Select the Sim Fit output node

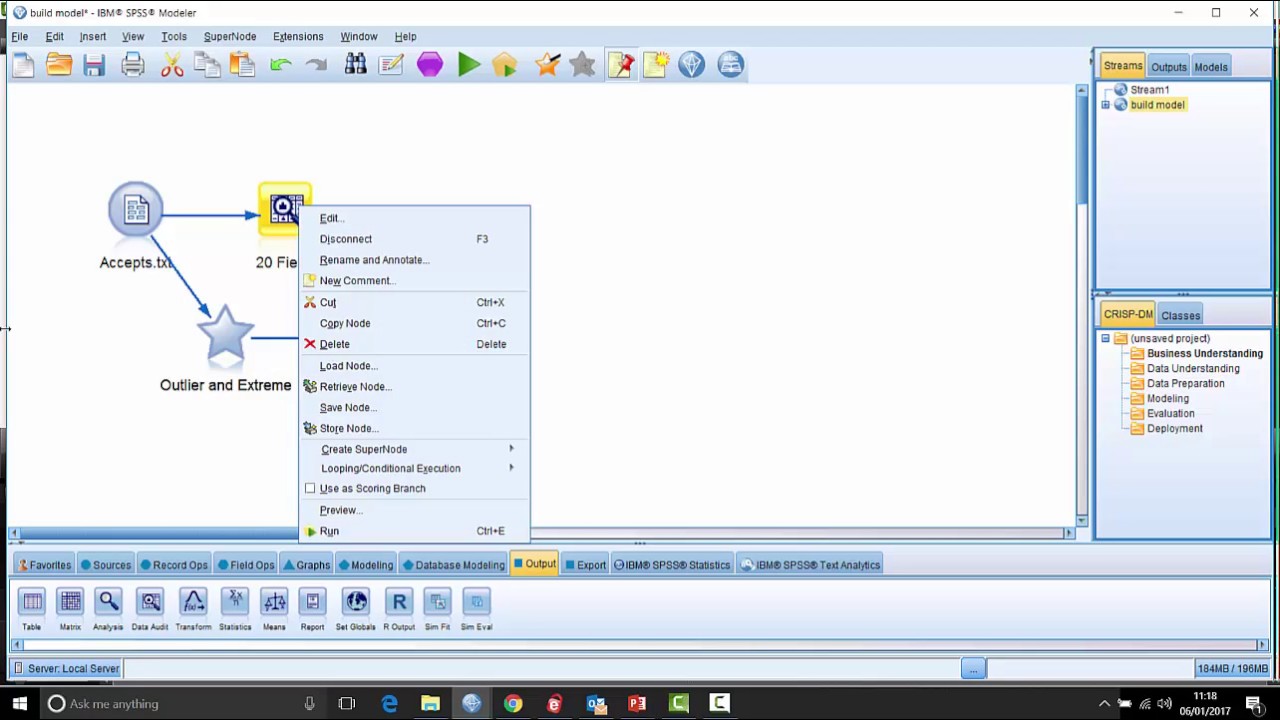point(437,609)
